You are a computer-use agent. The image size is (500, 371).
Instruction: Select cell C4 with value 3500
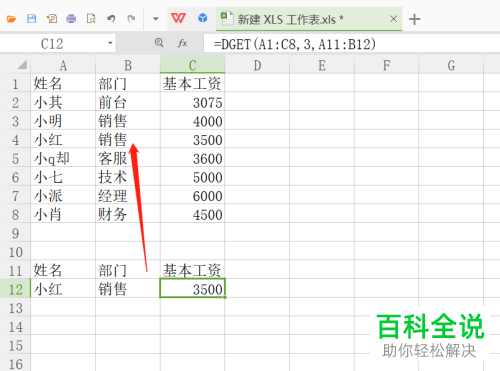[193, 139]
